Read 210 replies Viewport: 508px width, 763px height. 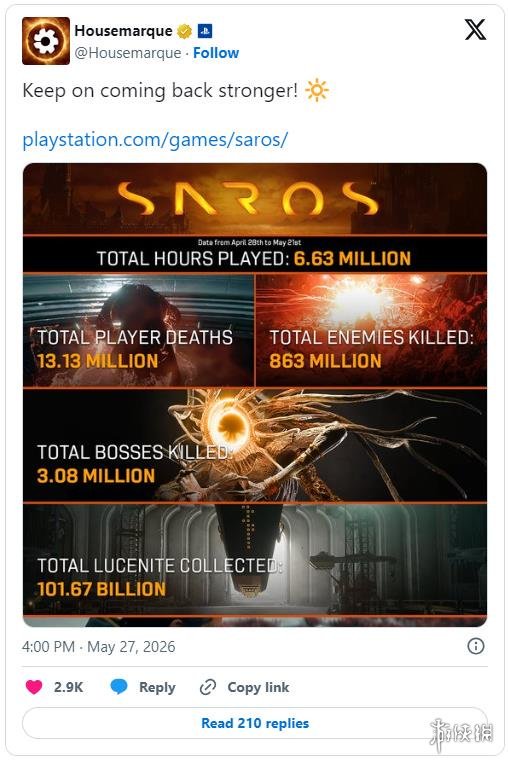pyautogui.click(x=255, y=723)
